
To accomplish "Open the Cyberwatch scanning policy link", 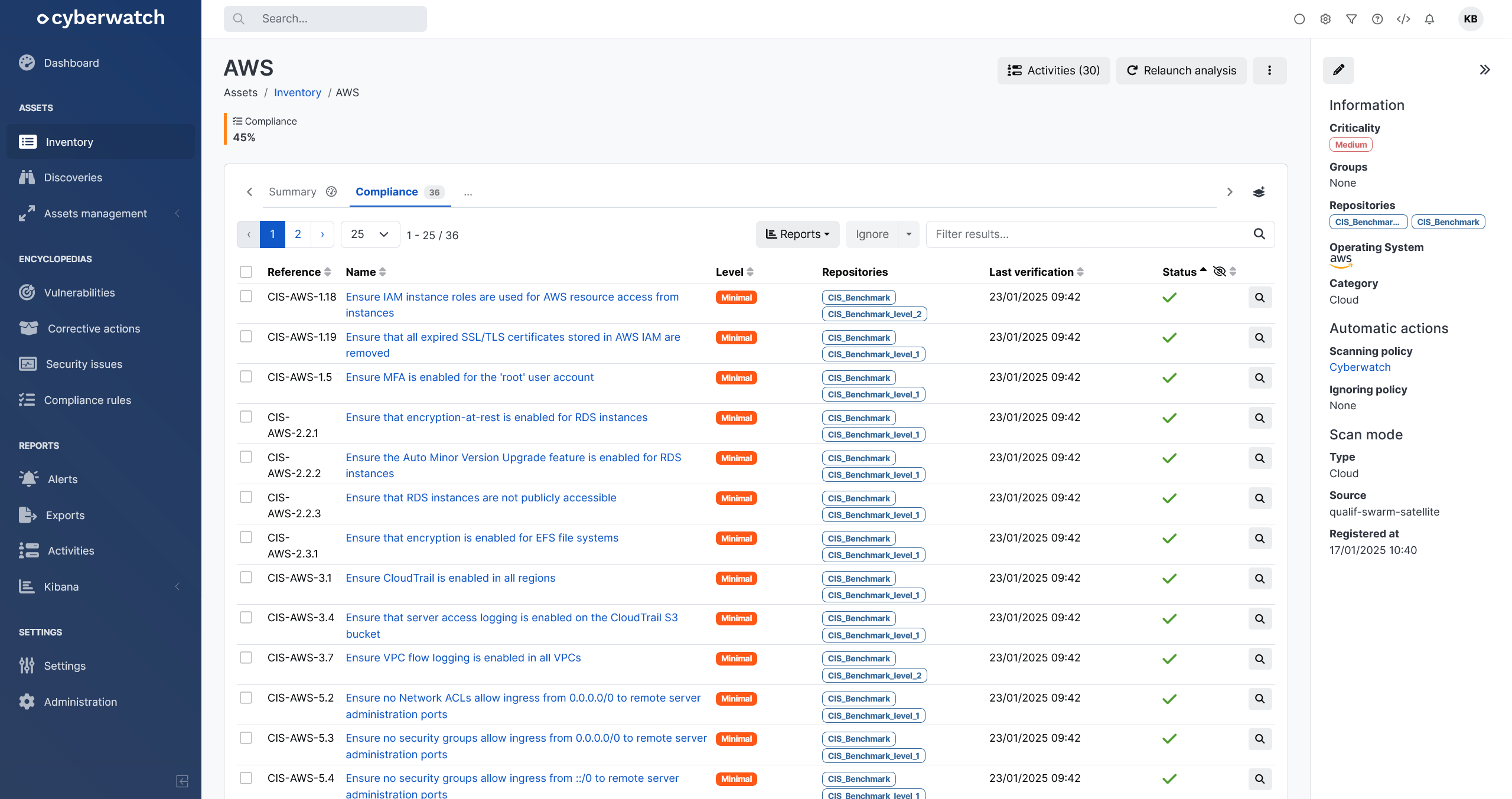I will pyautogui.click(x=1360, y=367).
